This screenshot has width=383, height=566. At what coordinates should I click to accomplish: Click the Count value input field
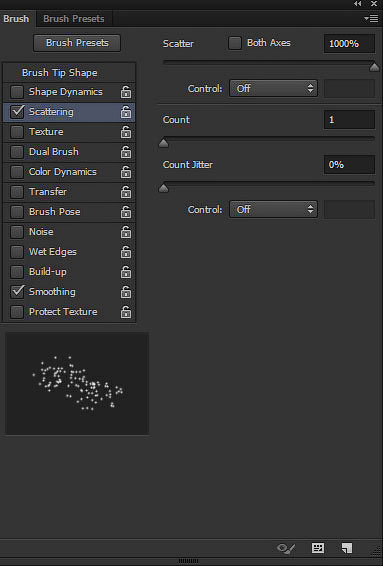tap(349, 119)
